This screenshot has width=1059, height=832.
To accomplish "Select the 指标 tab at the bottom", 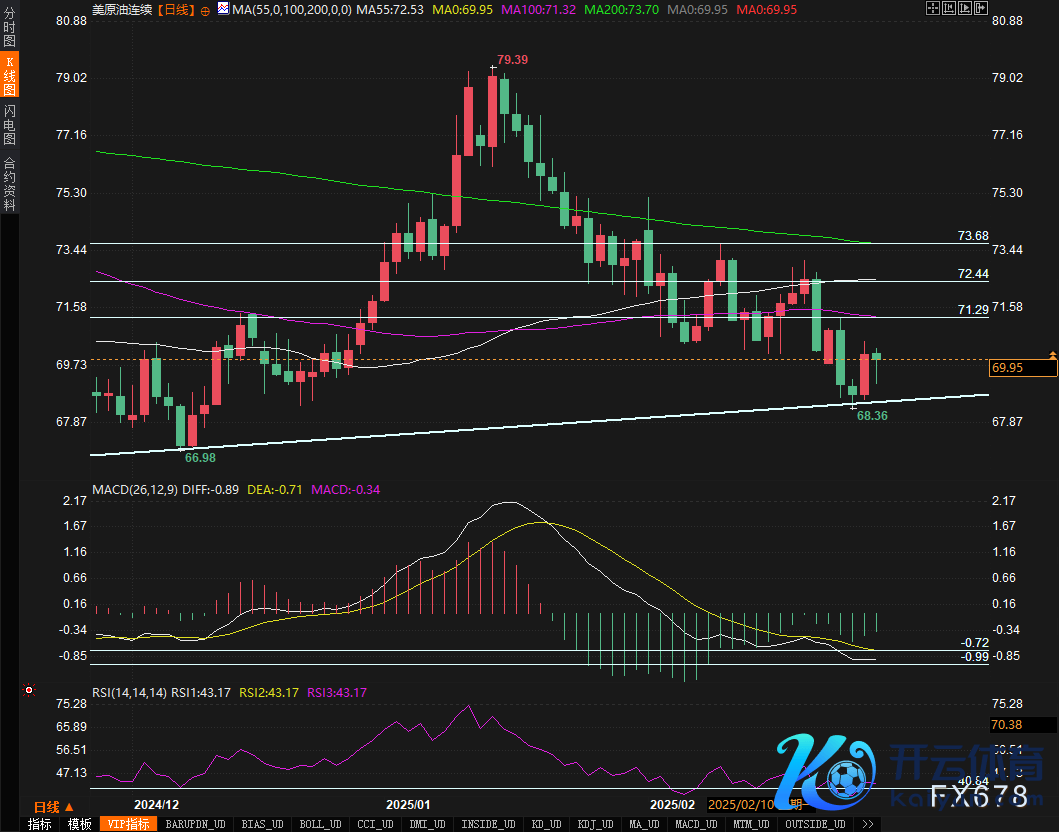I will [40, 824].
